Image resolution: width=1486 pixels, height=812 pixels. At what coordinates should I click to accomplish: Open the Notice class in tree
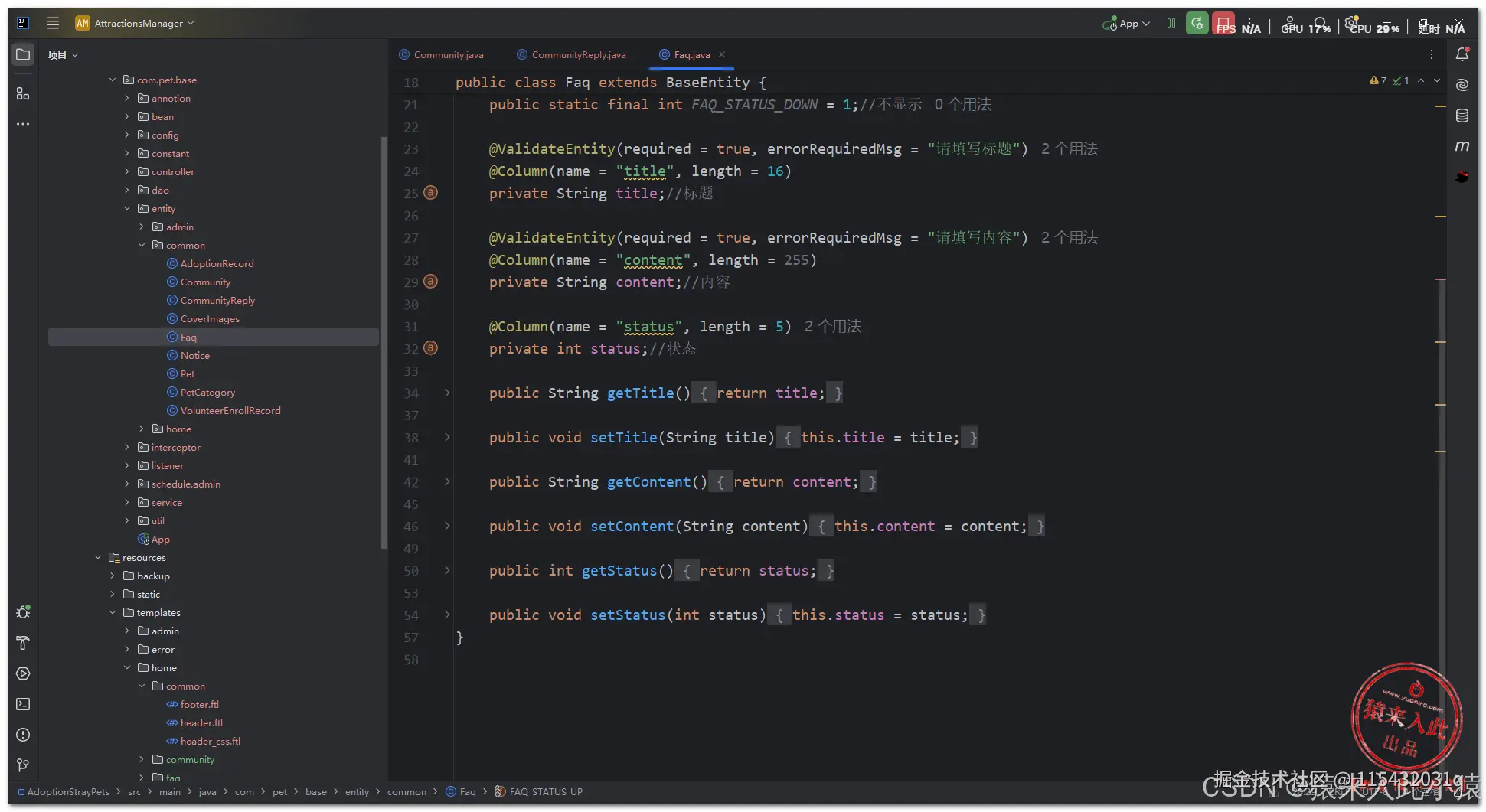(x=194, y=355)
